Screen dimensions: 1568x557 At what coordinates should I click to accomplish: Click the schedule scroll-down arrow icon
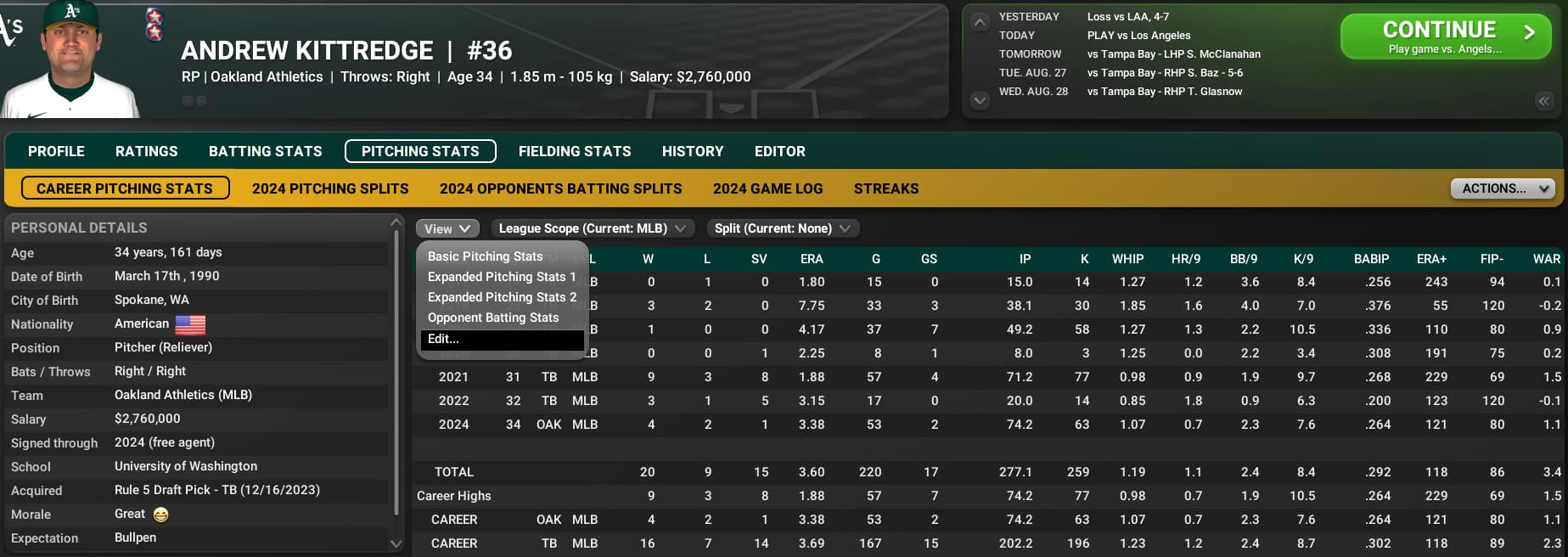tap(980, 100)
